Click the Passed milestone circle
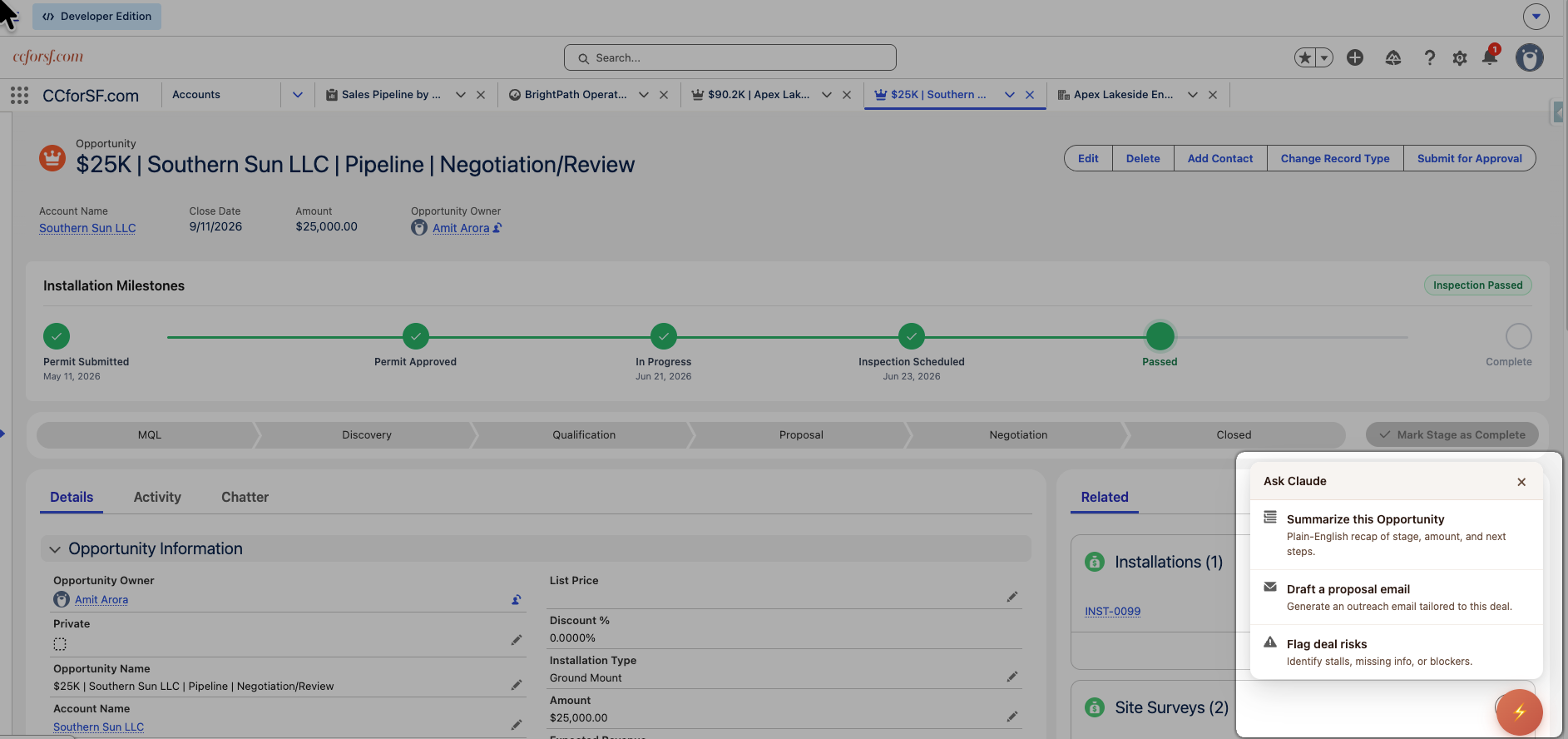This screenshot has height=739, width=1568. click(x=1160, y=336)
